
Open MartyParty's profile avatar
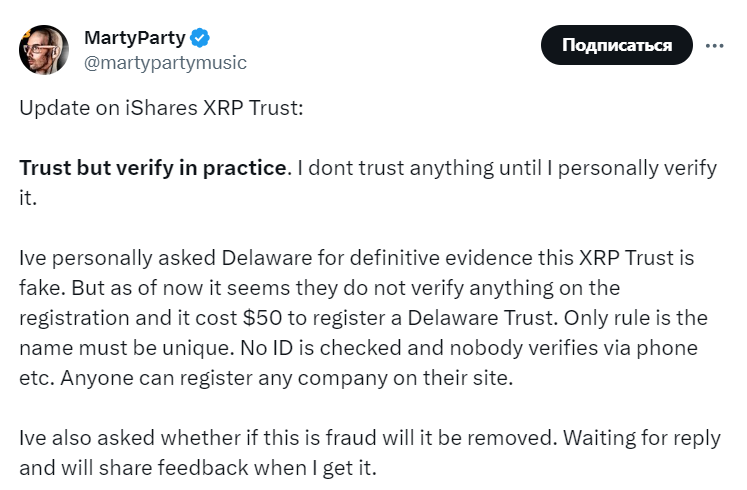click(x=44, y=50)
